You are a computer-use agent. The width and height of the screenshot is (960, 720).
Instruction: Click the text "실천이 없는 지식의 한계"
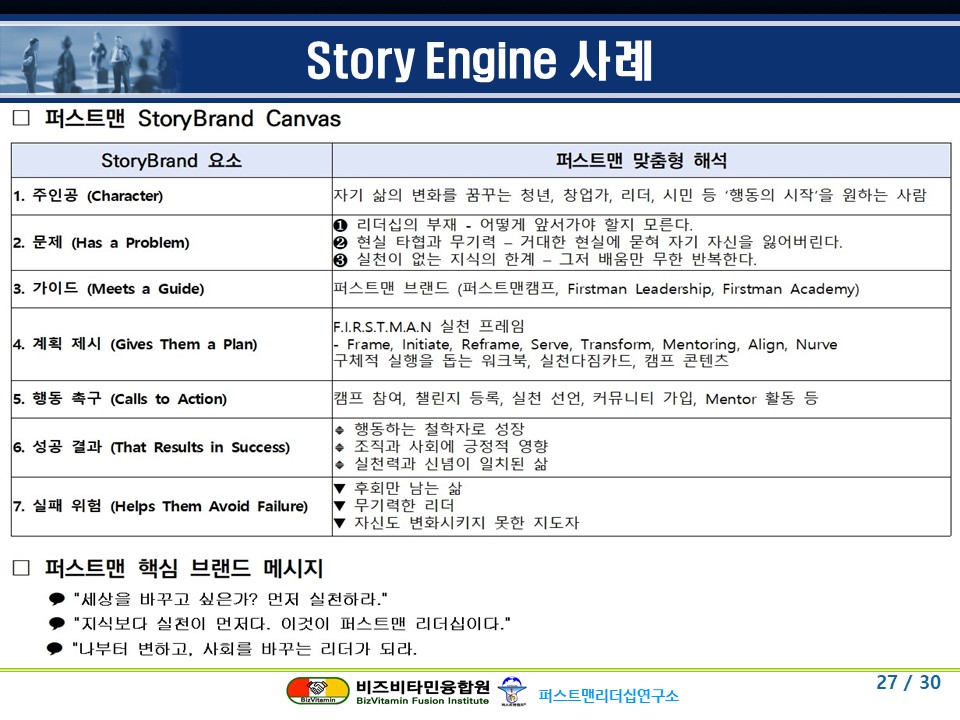point(557,259)
